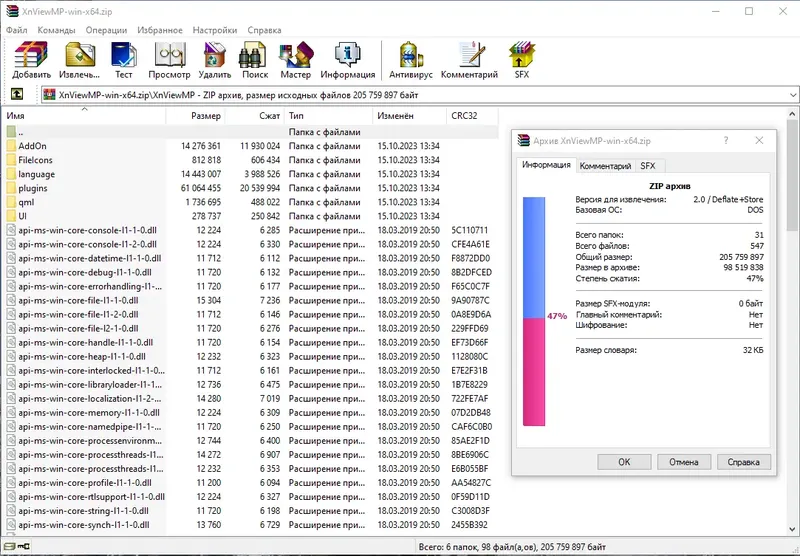The height and width of the screenshot is (556, 800).
Task: Select api-ms-win-core-datetime-l1-1-0.dll
Action: click(x=250, y=258)
